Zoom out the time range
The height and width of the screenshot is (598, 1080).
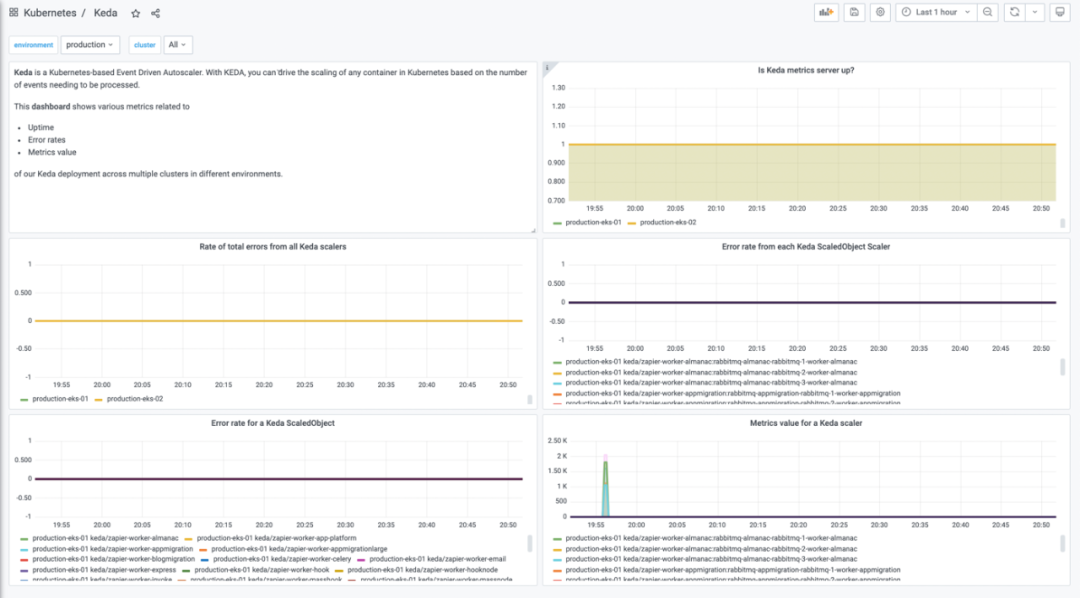(x=988, y=12)
